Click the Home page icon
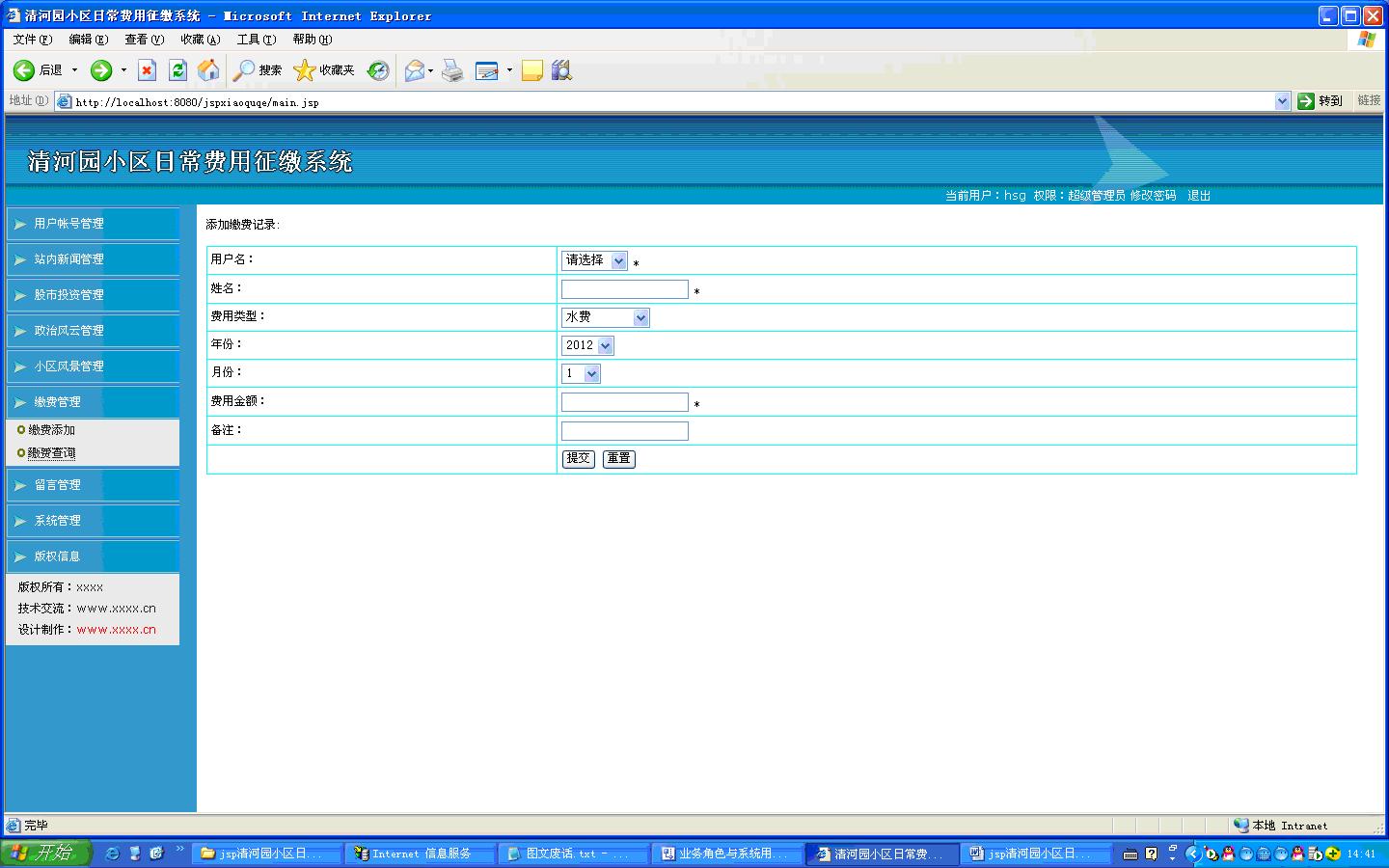 pyautogui.click(x=208, y=70)
